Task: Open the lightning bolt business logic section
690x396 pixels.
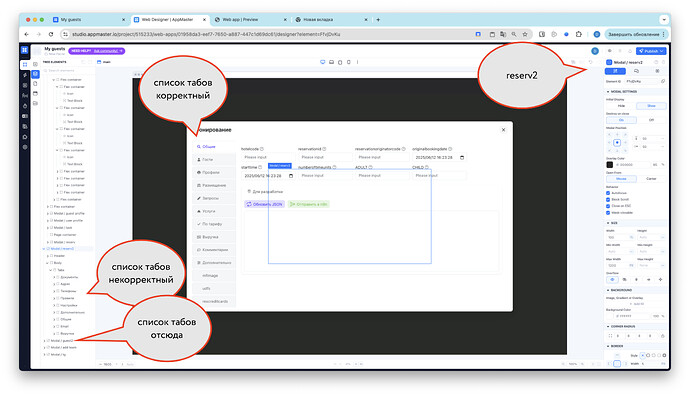Action: coord(25,75)
